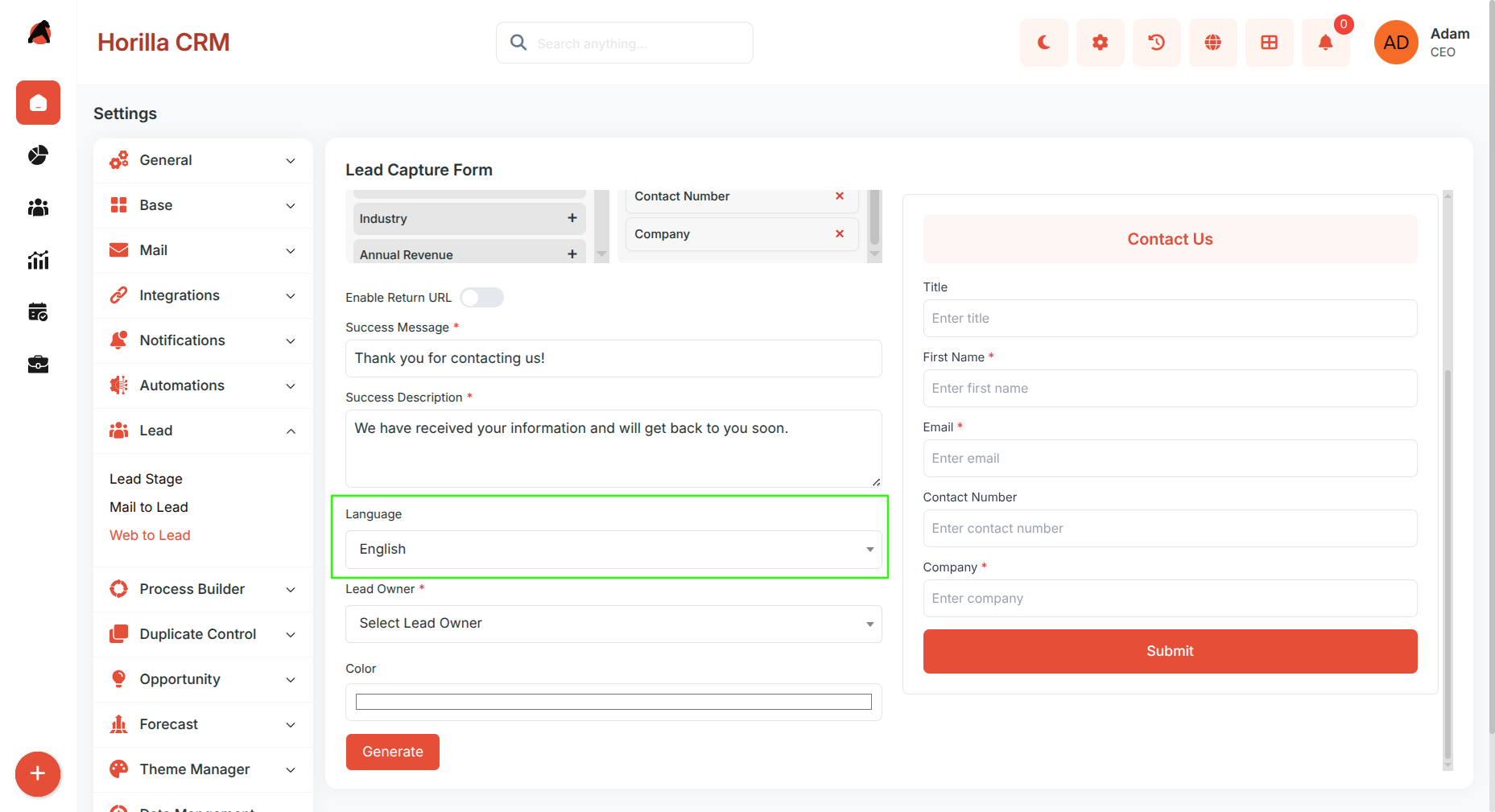Click the Submit button in form preview
The height and width of the screenshot is (812, 1495).
point(1170,651)
